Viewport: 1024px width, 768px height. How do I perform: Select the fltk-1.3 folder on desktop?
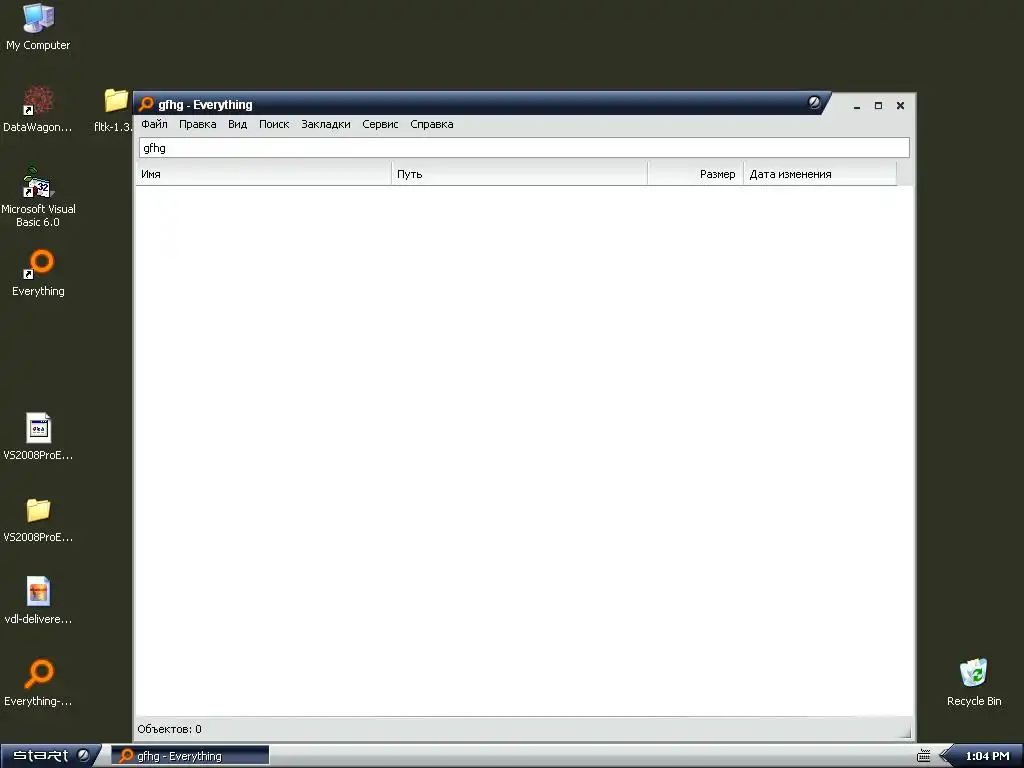pos(114,108)
